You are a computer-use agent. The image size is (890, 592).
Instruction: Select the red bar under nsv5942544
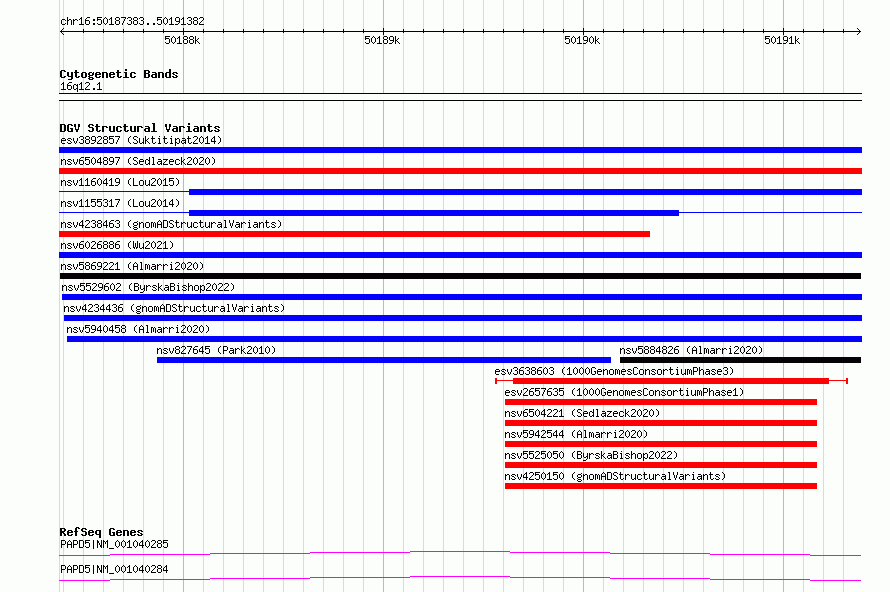click(x=661, y=444)
